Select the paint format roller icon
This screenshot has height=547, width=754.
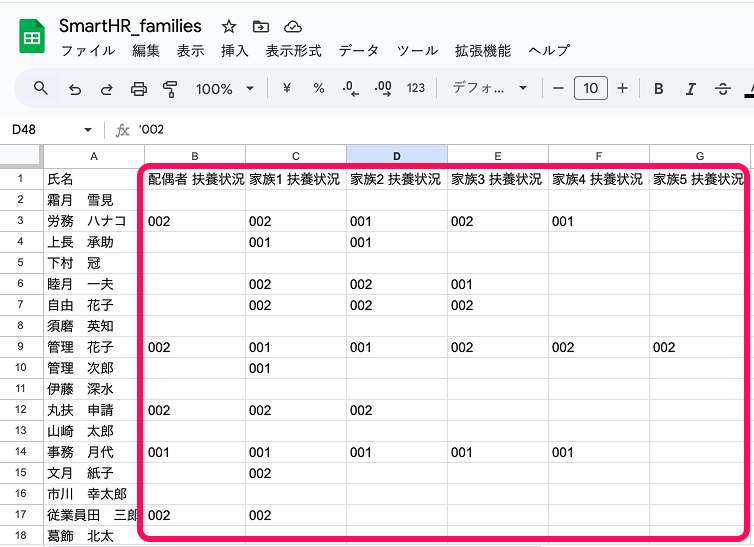(169, 89)
